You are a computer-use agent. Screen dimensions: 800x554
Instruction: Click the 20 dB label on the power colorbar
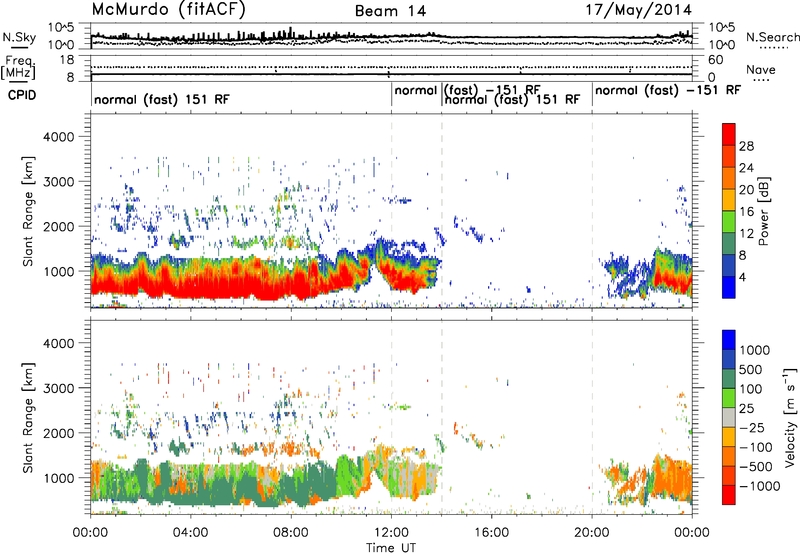[x=746, y=190]
